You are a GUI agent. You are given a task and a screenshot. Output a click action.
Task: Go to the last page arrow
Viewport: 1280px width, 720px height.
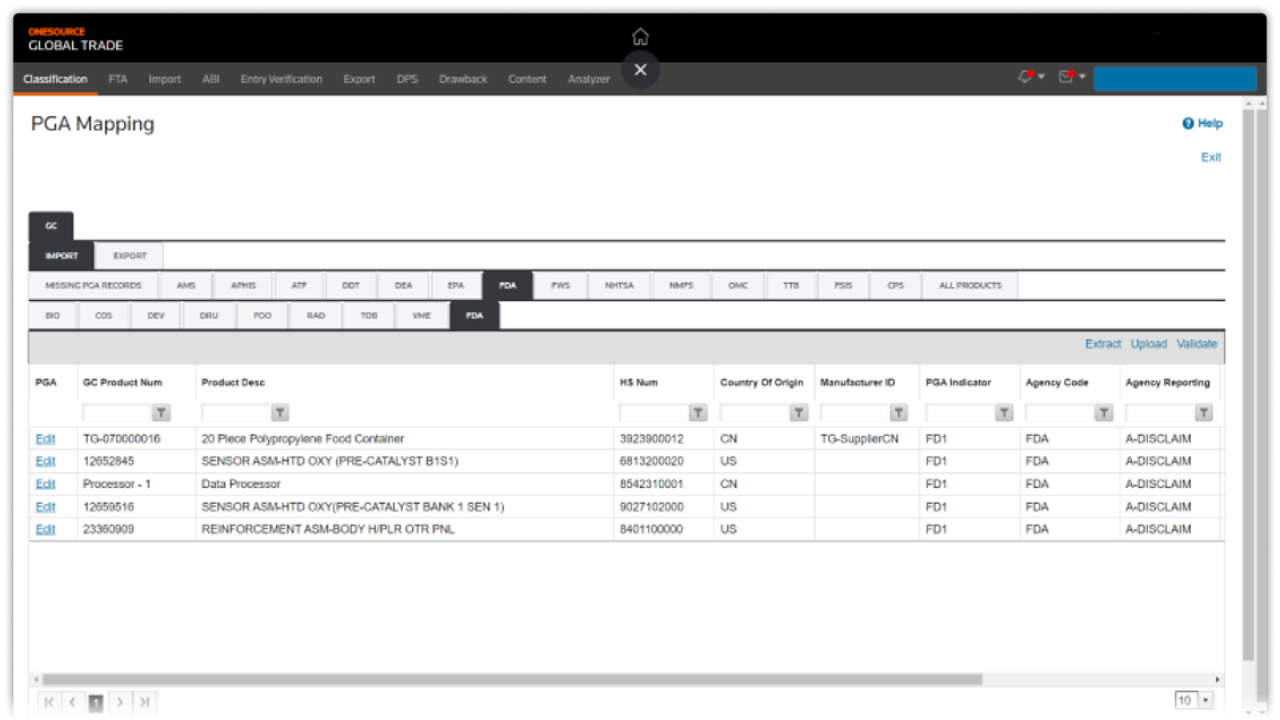tap(144, 703)
